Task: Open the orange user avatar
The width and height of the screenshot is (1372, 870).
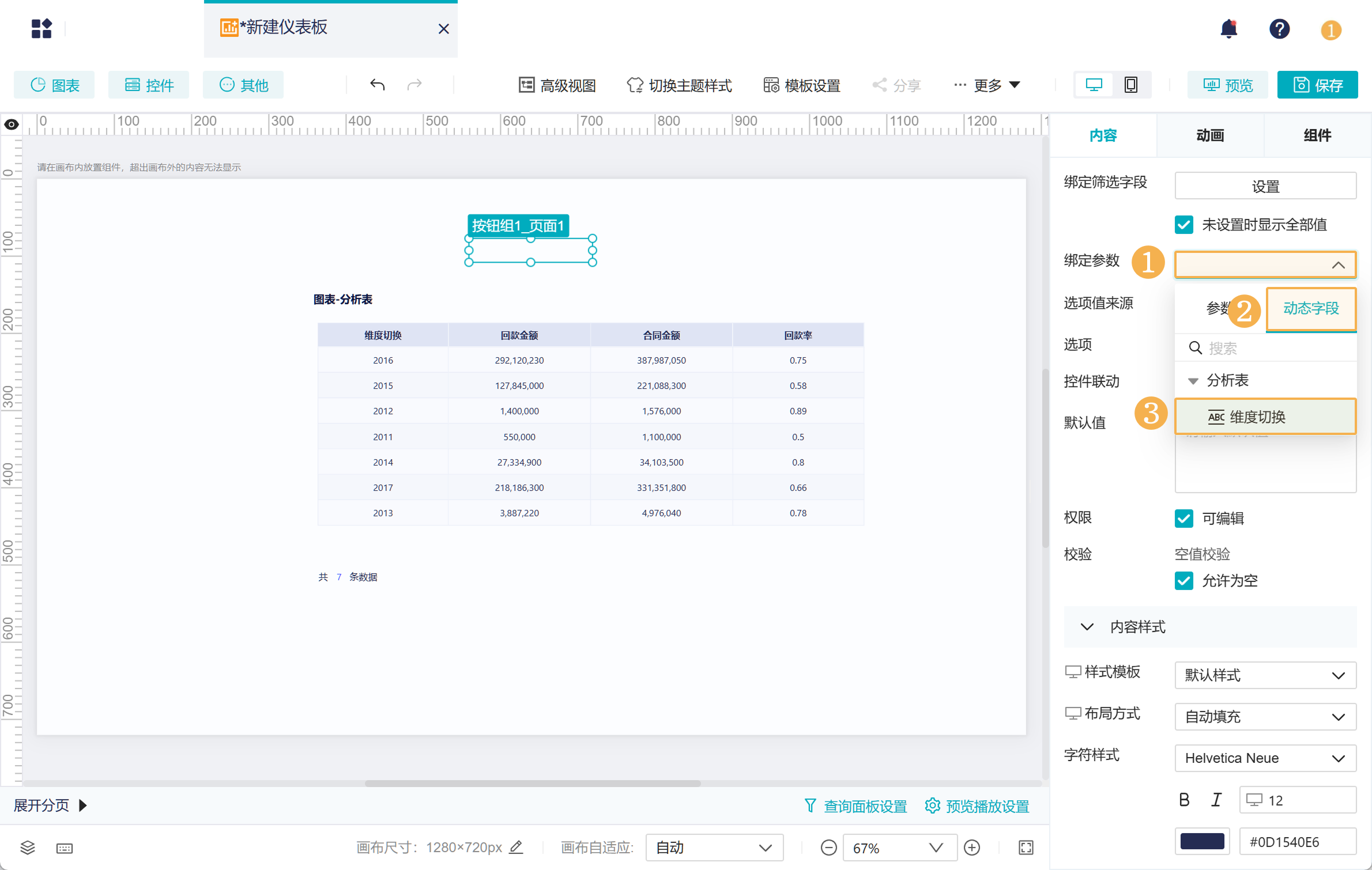Action: pyautogui.click(x=1330, y=30)
